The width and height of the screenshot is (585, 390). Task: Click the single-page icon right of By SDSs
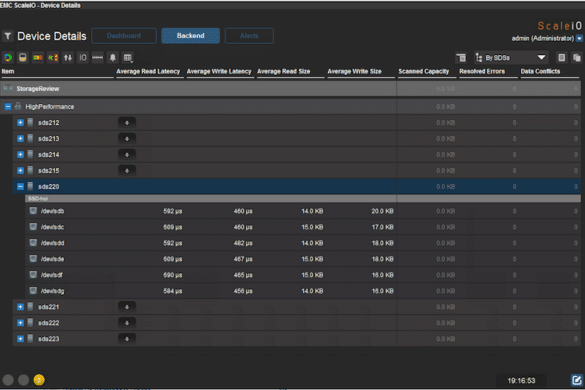click(561, 57)
